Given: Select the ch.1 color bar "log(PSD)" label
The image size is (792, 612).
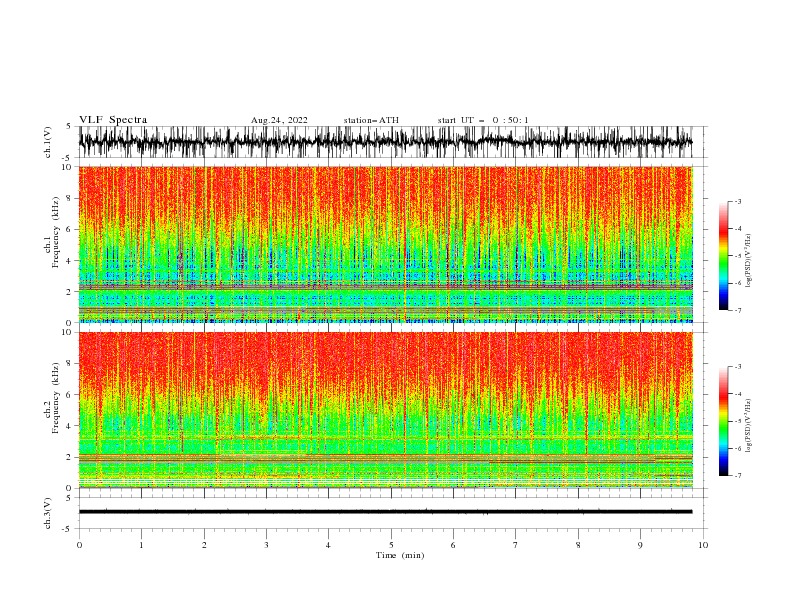Looking at the screenshot, I should pos(749,261).
